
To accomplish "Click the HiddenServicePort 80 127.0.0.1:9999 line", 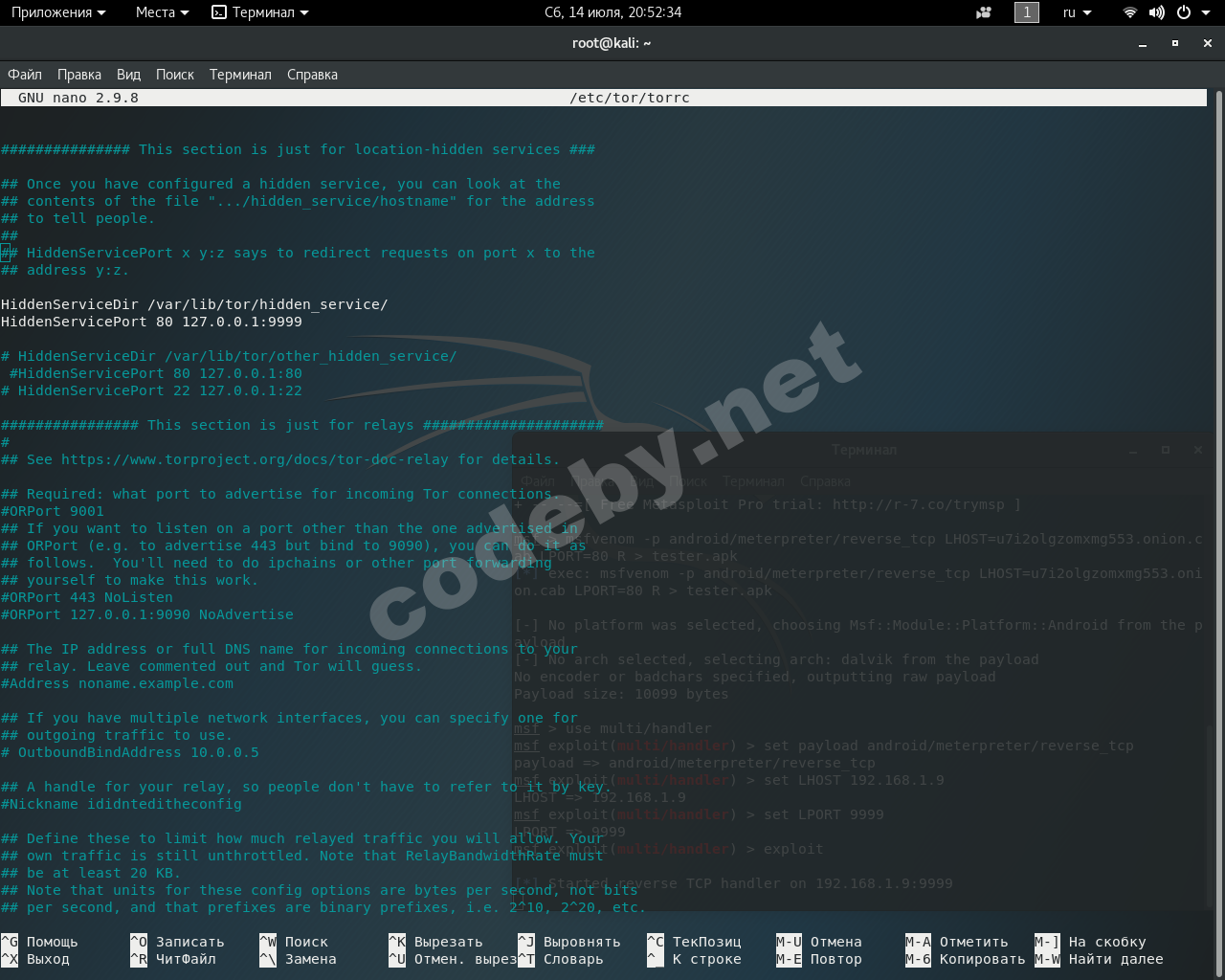I will [x=151, y=322].
